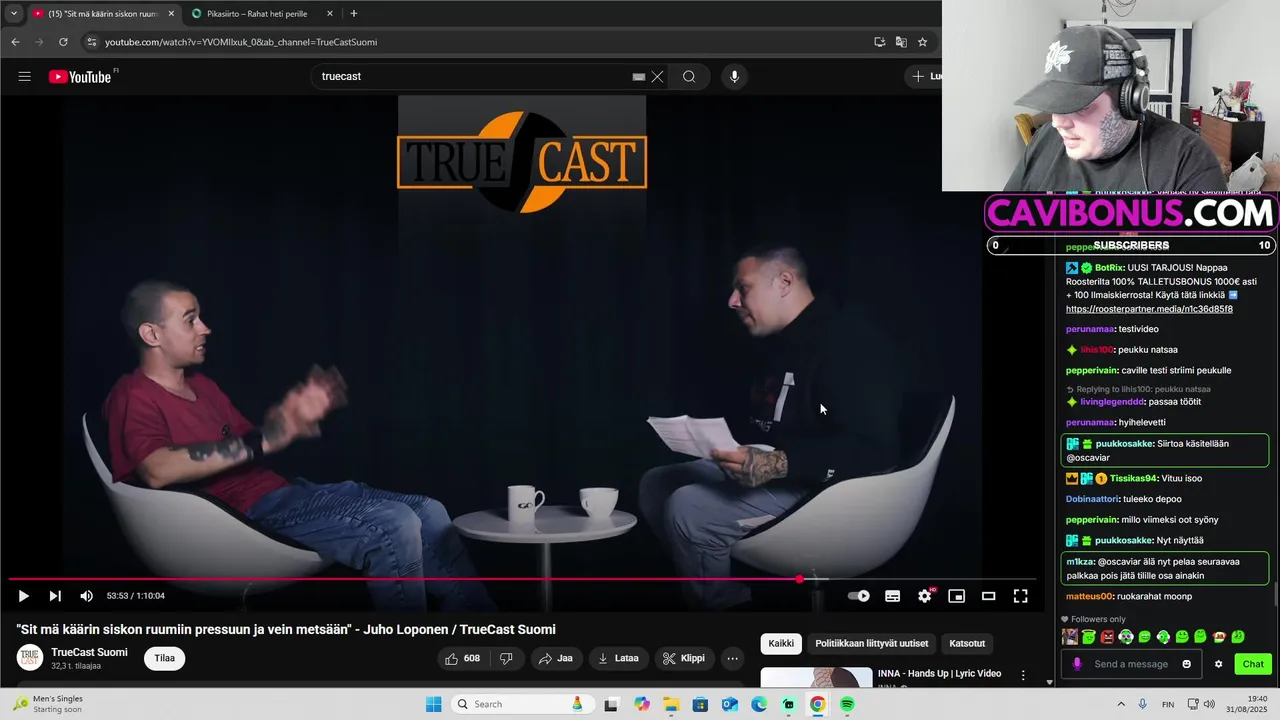
Task: Open more actions menu below video
Action: [x=733, y=658]
